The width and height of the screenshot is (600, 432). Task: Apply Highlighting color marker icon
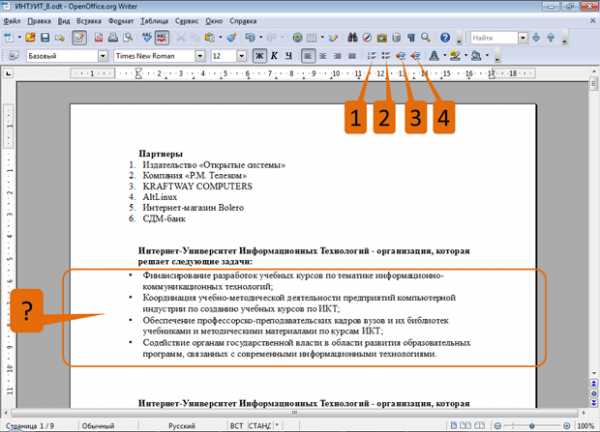point(455,56)
